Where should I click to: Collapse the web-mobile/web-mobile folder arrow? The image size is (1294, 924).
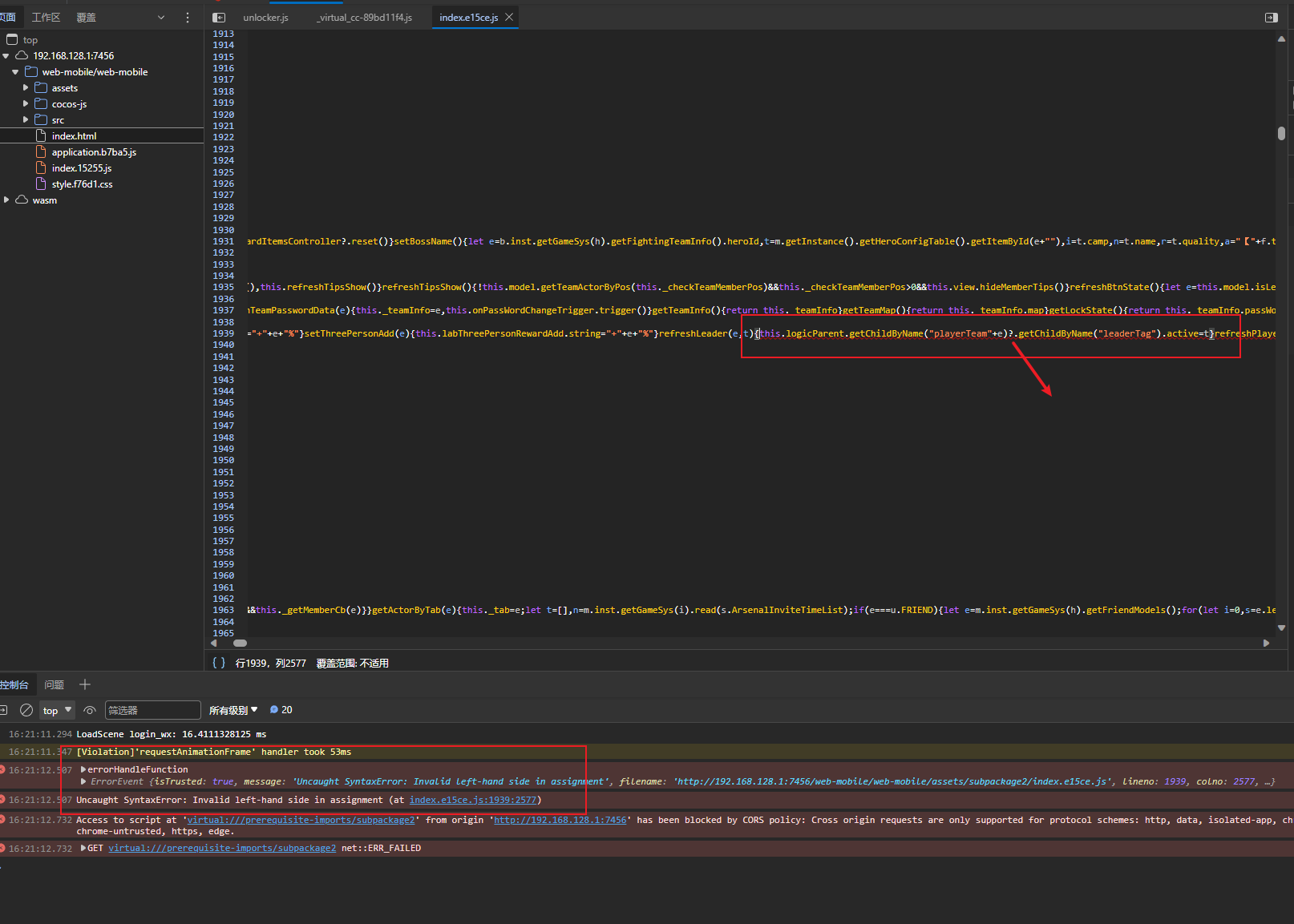(x=15, y=71)
